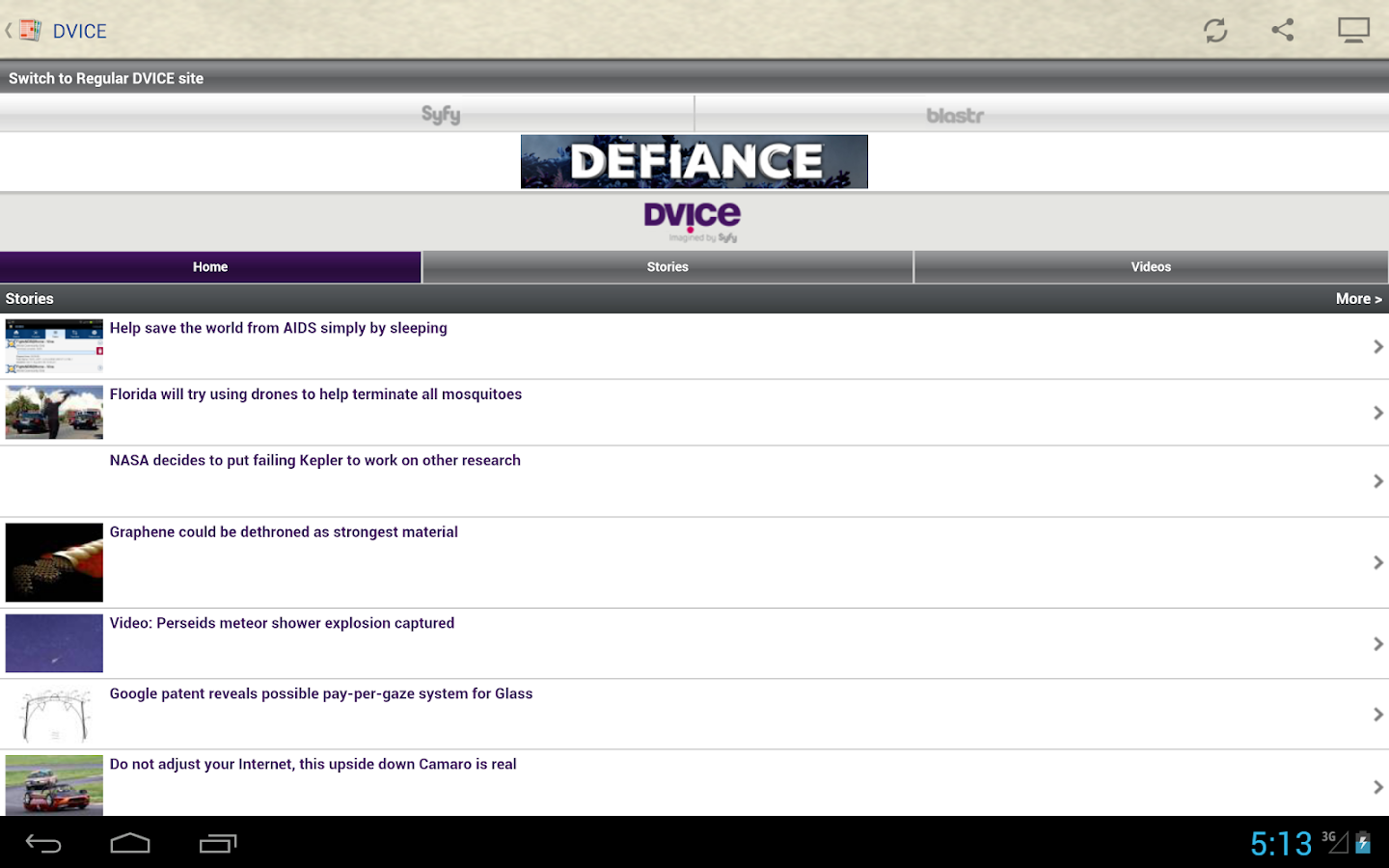Tap the DVICE logo
1389x868 pixels.
point(693,222)
